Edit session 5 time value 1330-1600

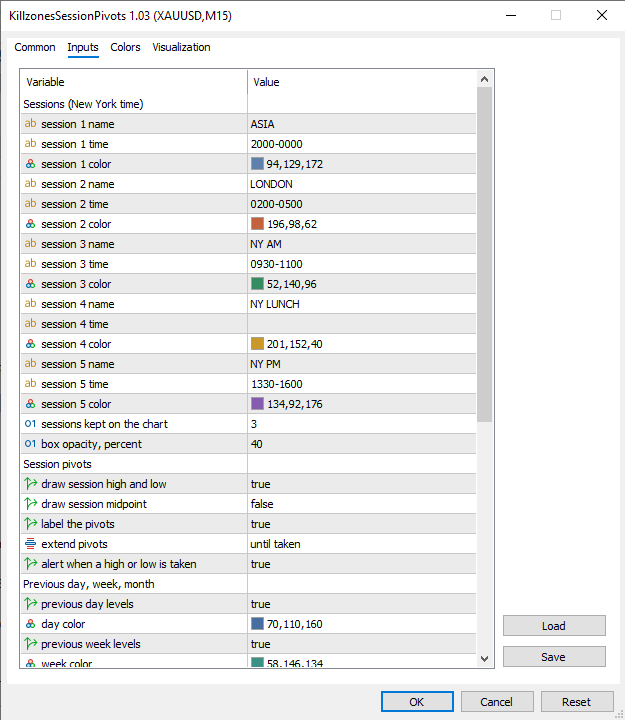coord(361,384)
